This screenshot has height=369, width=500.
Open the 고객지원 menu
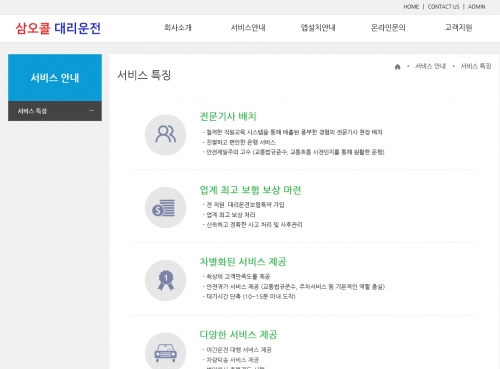[x=458, y=28]
